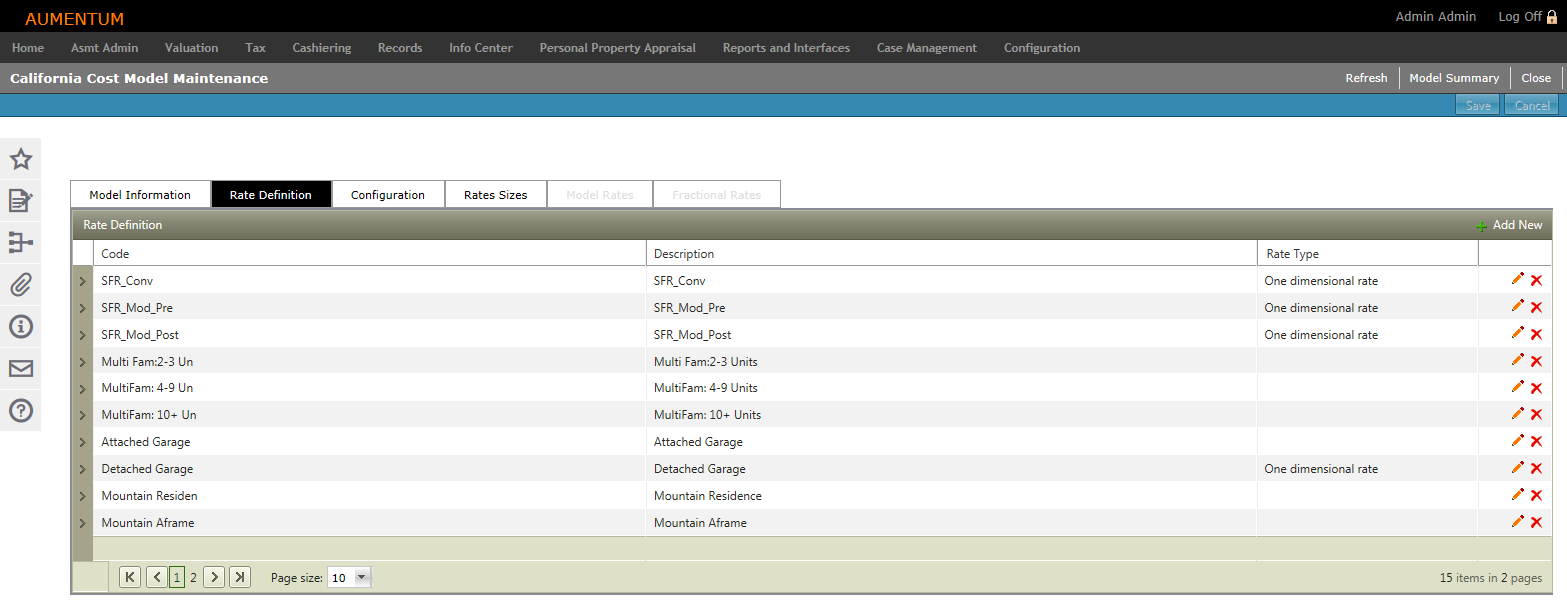Open the help question mark icon
Viewport: 1567px width, 612px height.
(x=21, y=410)
